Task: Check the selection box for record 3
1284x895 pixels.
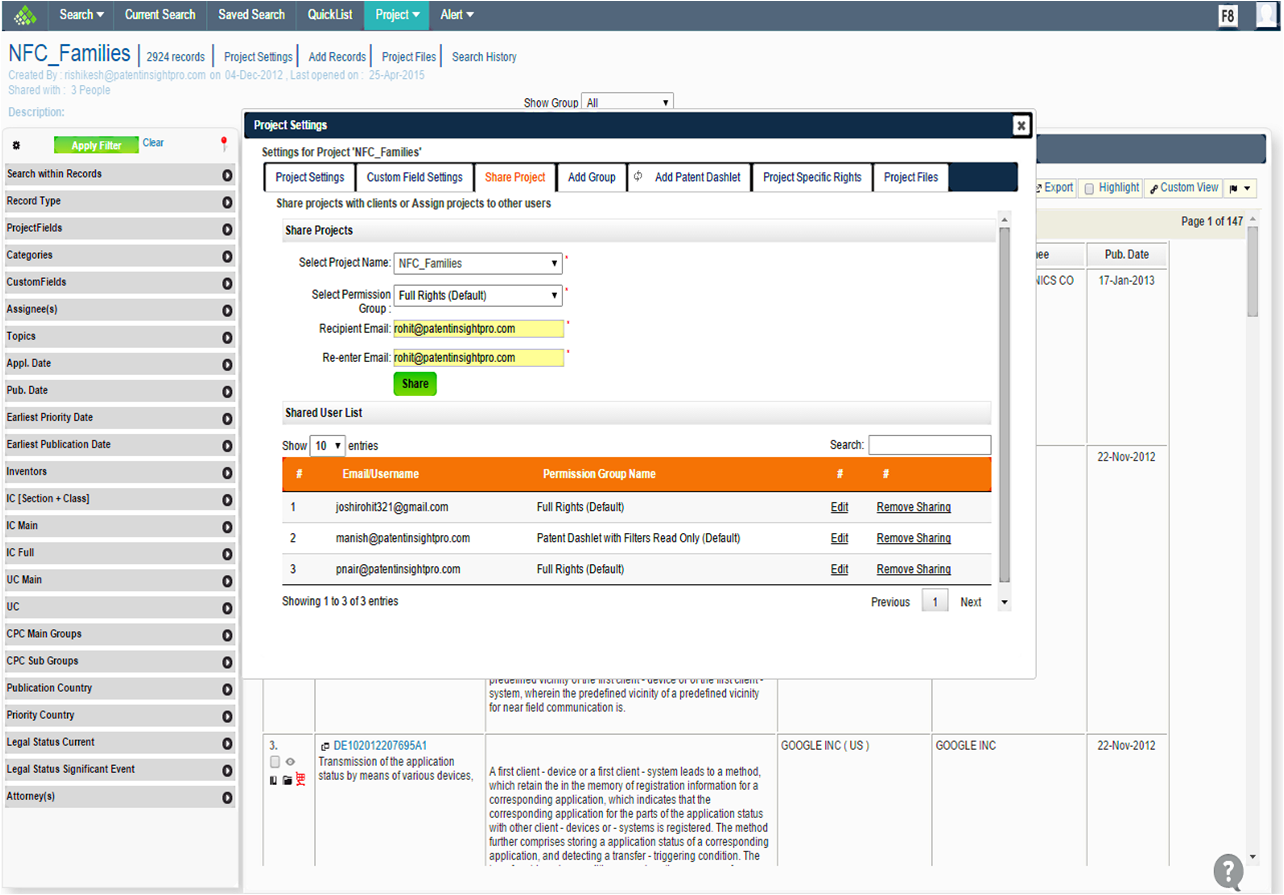Action: pyautogui.click(x=275, y=762)
